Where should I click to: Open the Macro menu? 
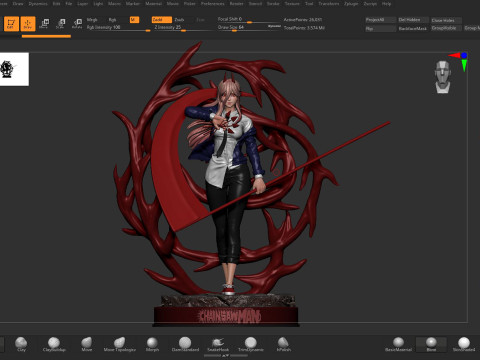[x=114, y=4]
